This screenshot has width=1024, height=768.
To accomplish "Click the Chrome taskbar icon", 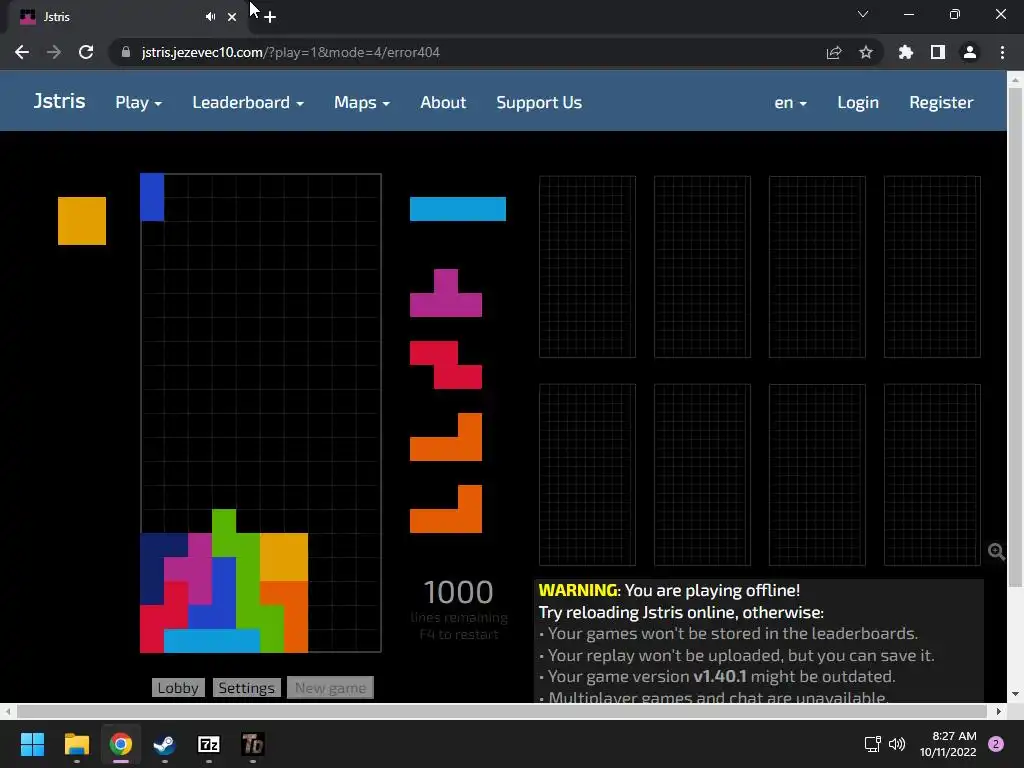I will coord(121,744).
